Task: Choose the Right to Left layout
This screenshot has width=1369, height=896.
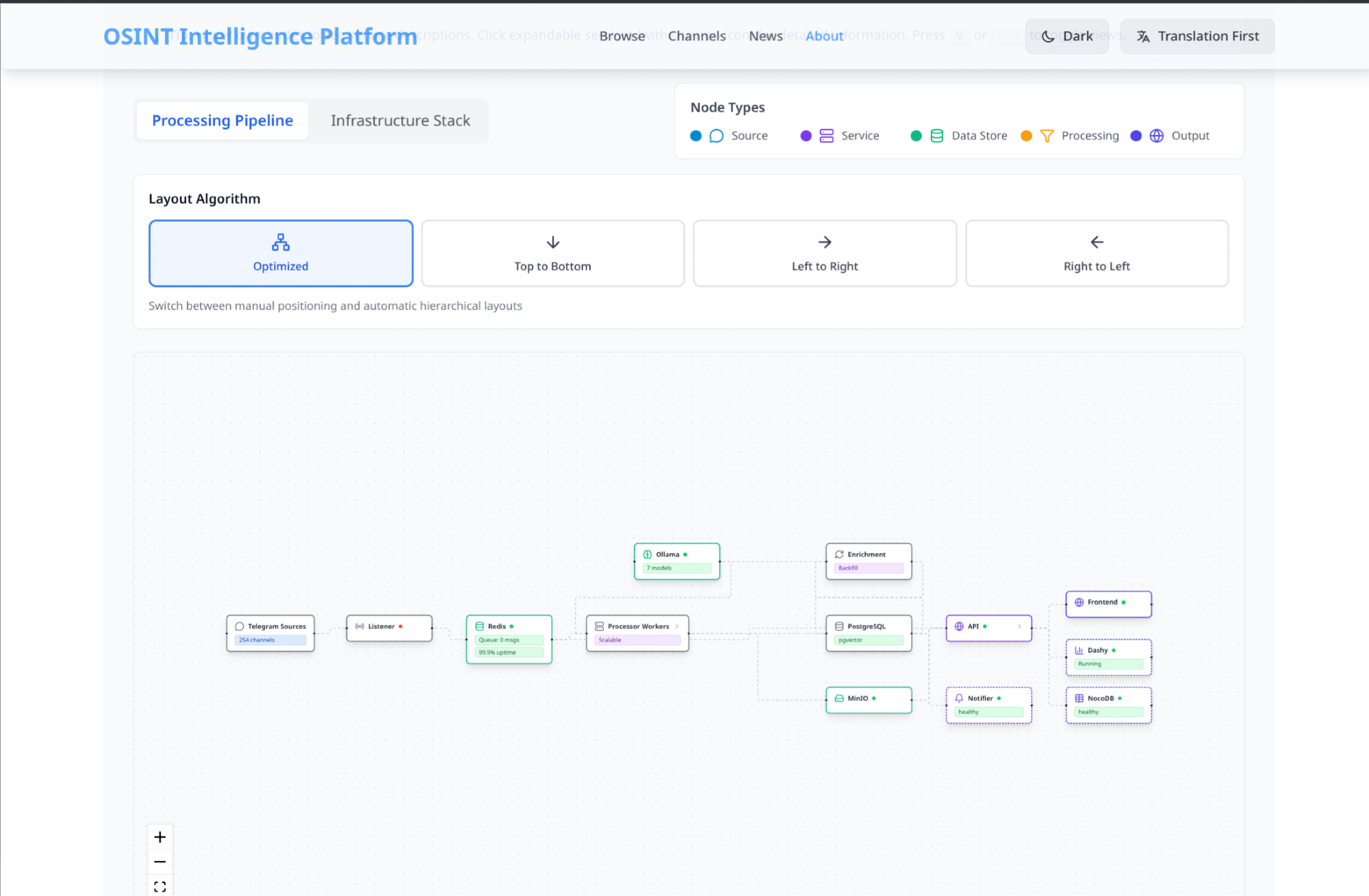Action: click(1097, 253)
